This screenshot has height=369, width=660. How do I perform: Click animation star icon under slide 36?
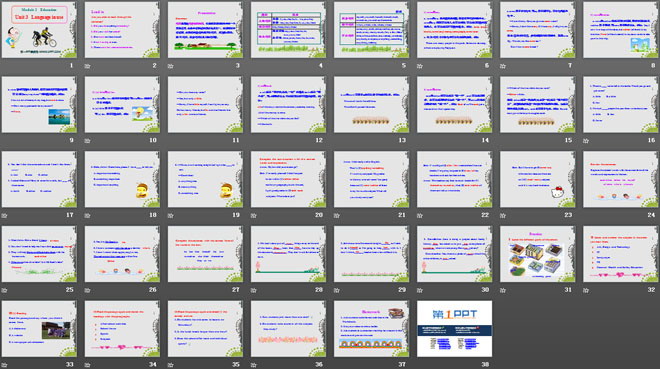click(254, 365)
